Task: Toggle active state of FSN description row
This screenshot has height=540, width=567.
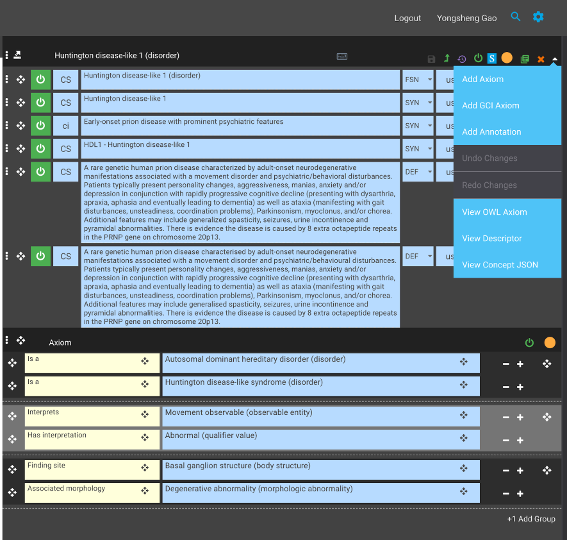Action: coord(41,80)
